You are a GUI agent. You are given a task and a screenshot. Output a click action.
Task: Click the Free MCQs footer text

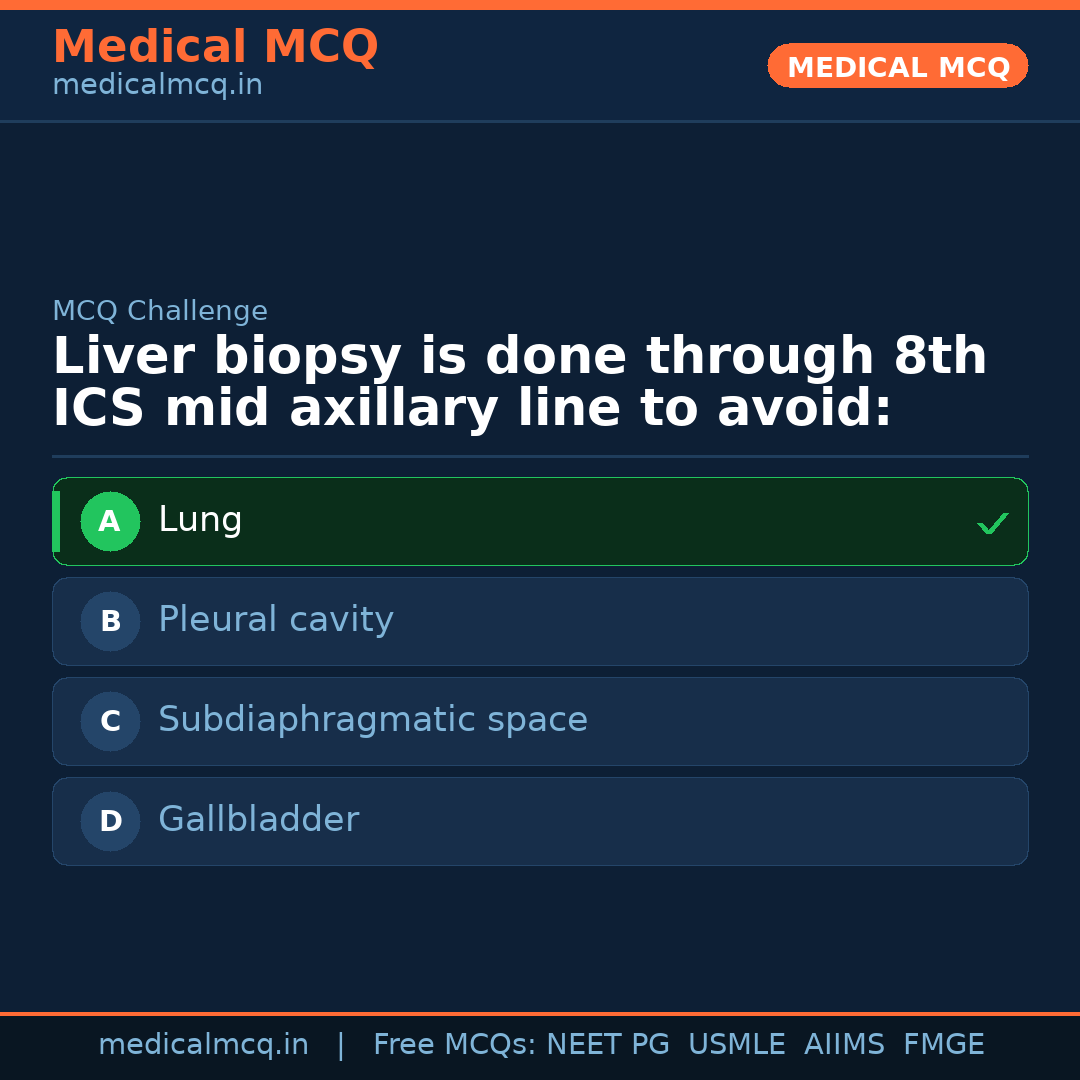tap(454, 1045)
